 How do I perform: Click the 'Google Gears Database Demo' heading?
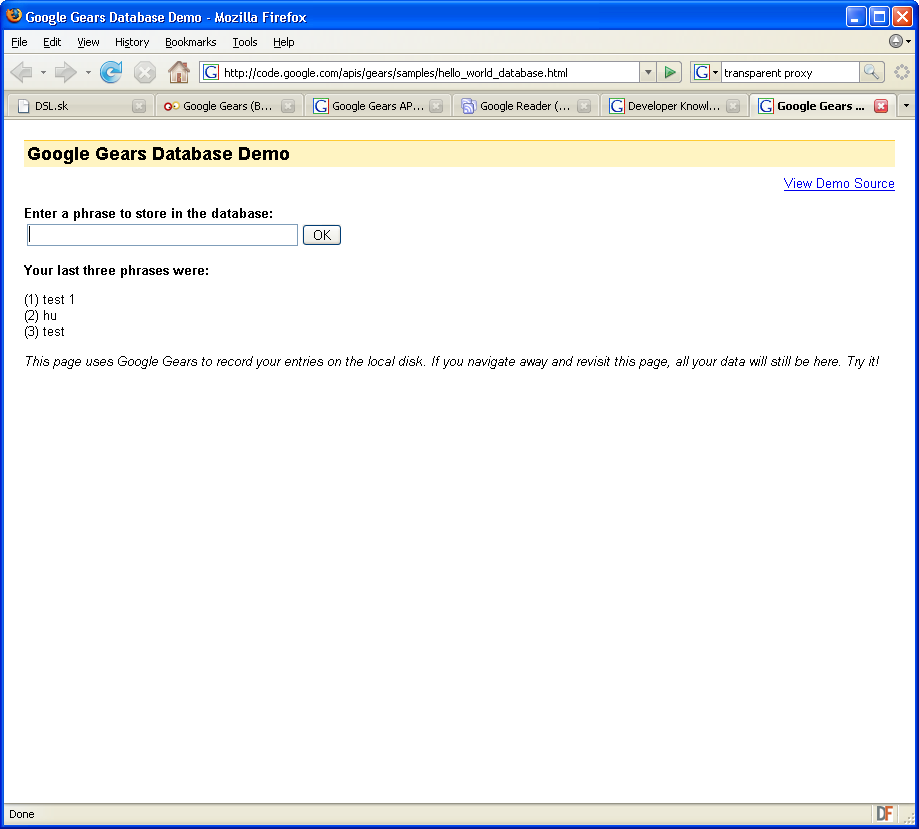pyautogui.click(x=158, y=154)
